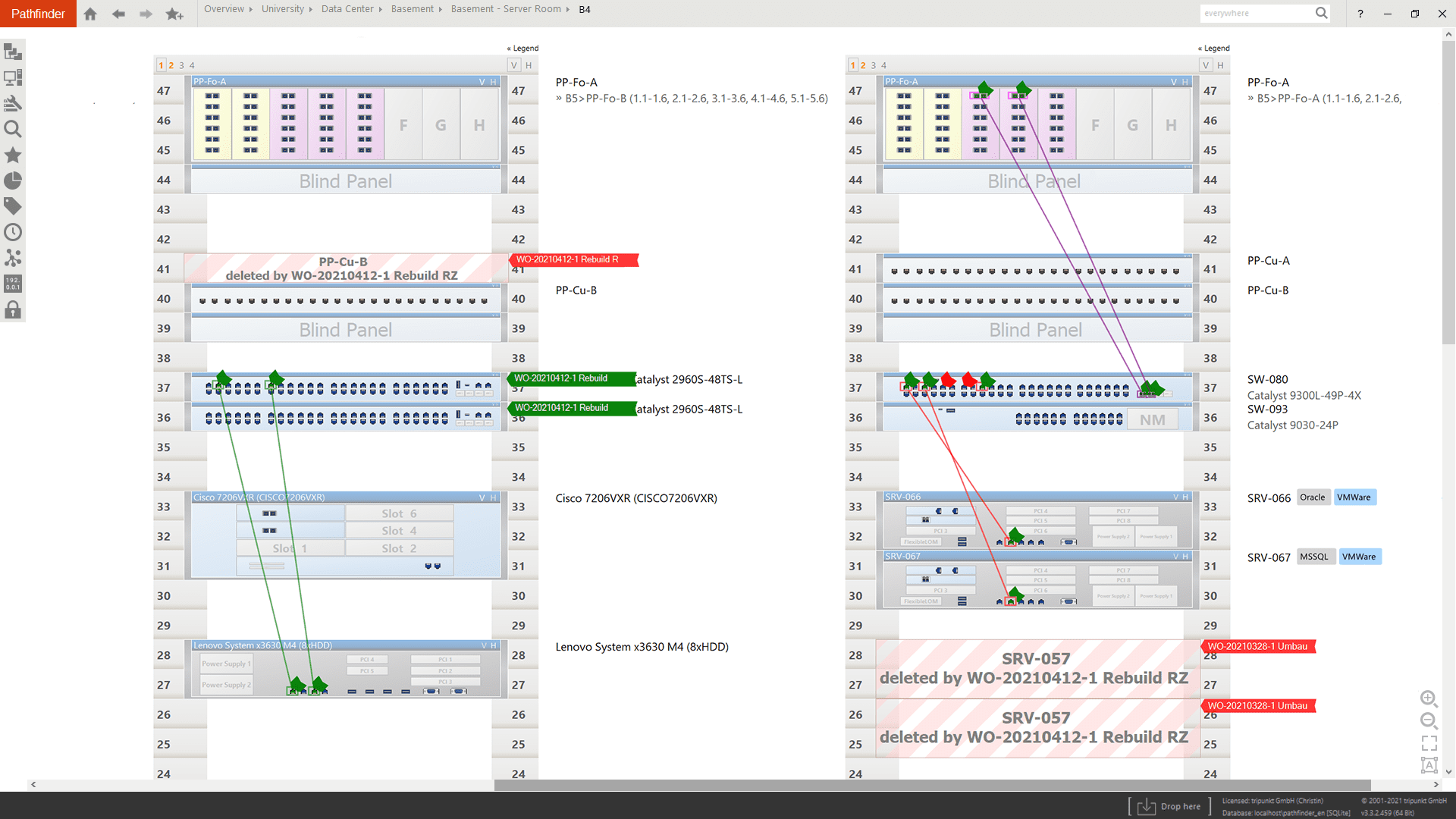Collapse the left Legend panel

pyautogui.click(x=522, y=48)
